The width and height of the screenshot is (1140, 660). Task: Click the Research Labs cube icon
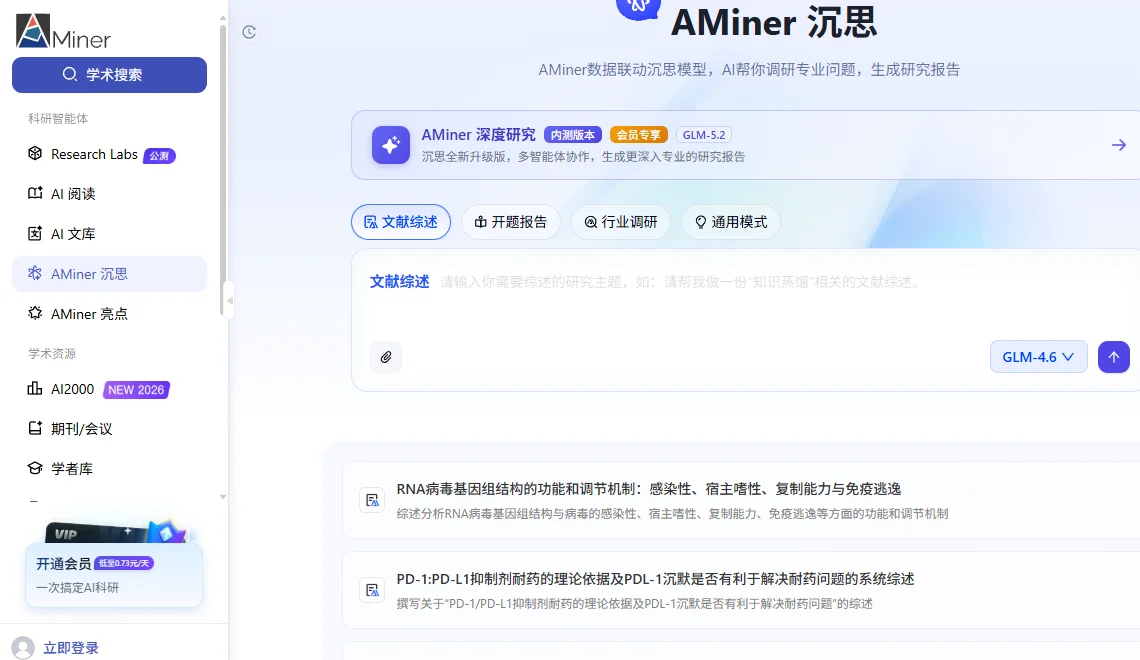(x=35, y=153)
